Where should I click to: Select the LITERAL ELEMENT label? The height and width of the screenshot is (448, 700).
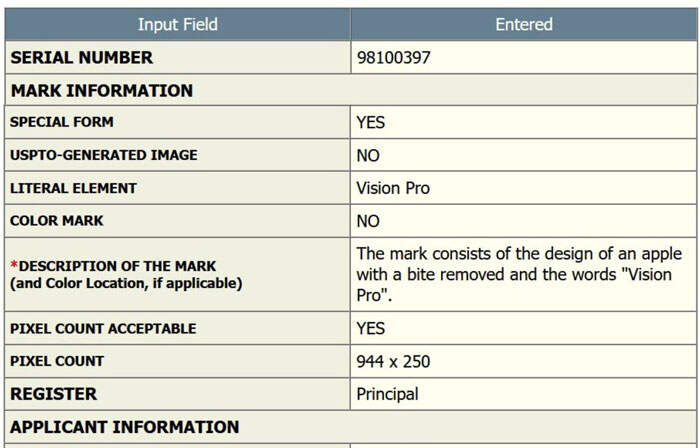coord(73,188)
